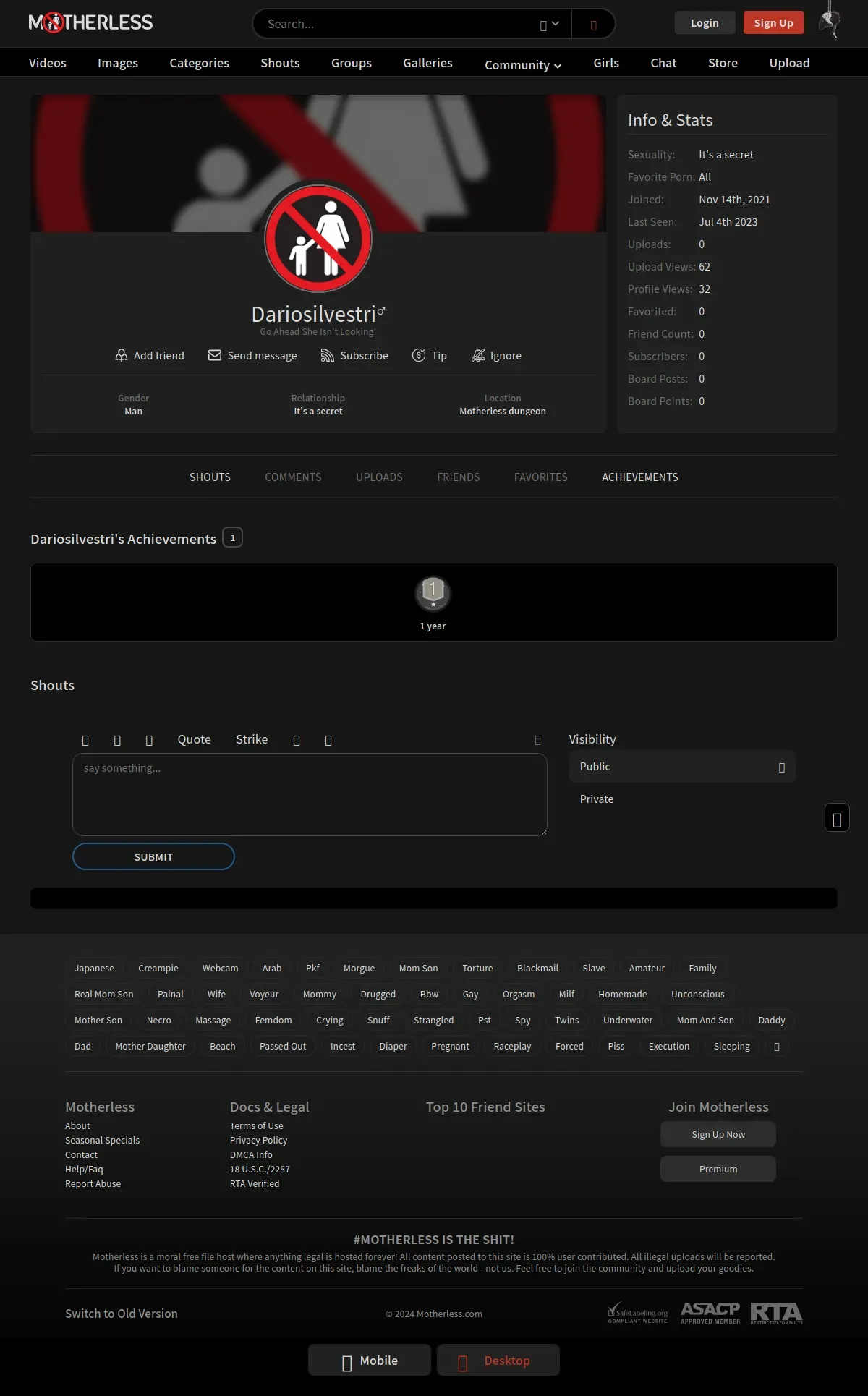Click the red Sign Up button
Screen dimensions: 868x1396
coord(774,22)
